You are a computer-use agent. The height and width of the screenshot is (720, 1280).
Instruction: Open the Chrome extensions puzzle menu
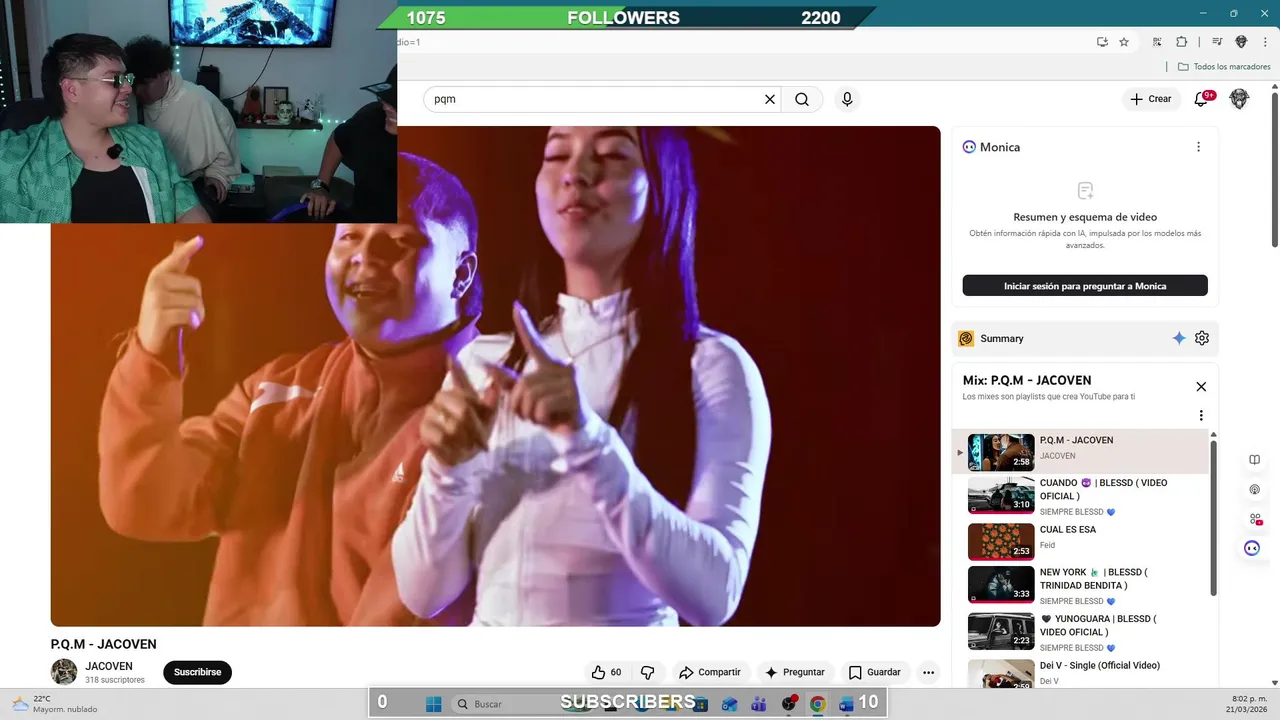[1181, 42]
